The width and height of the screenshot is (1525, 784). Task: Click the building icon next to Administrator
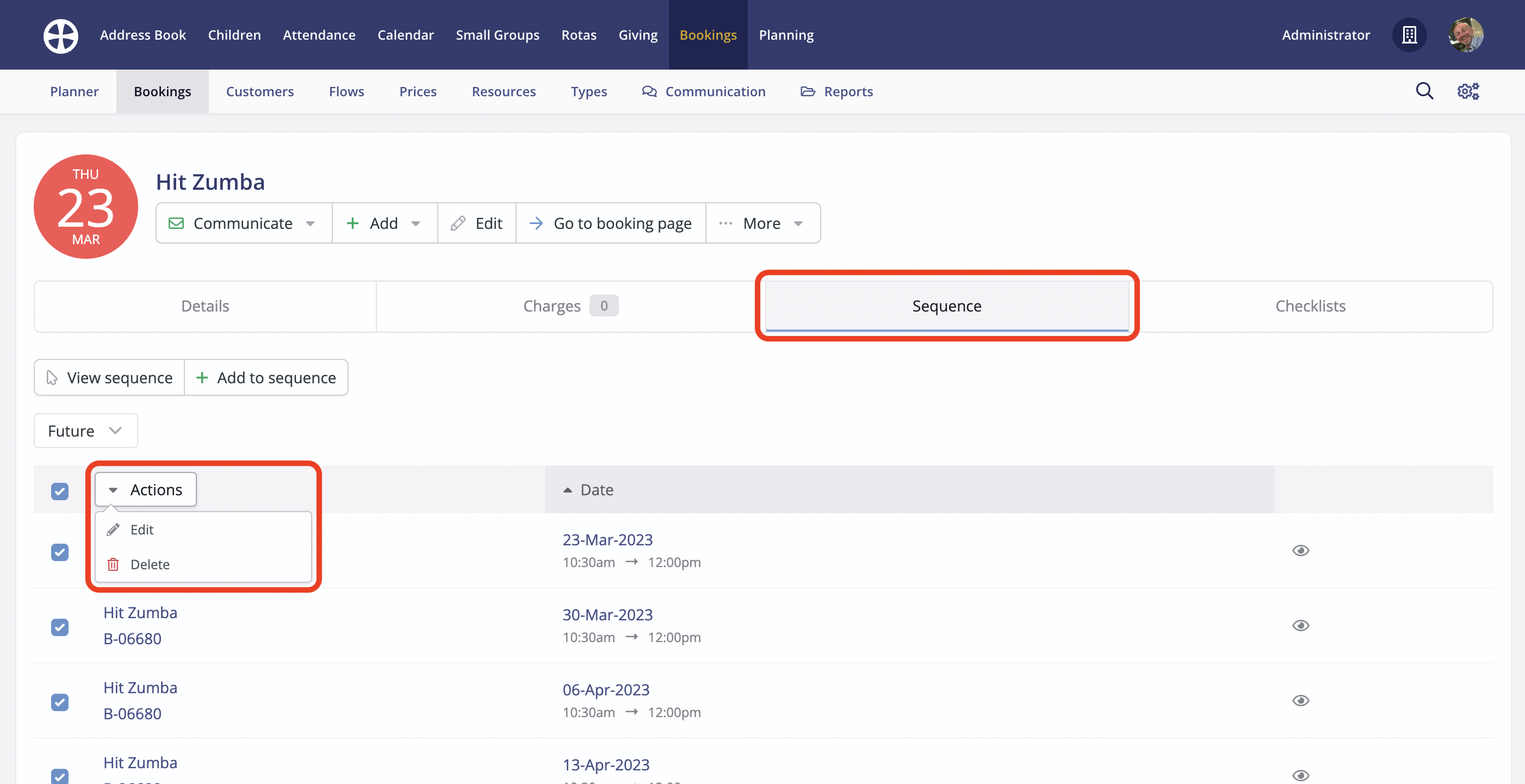(x=1410, y=35)
